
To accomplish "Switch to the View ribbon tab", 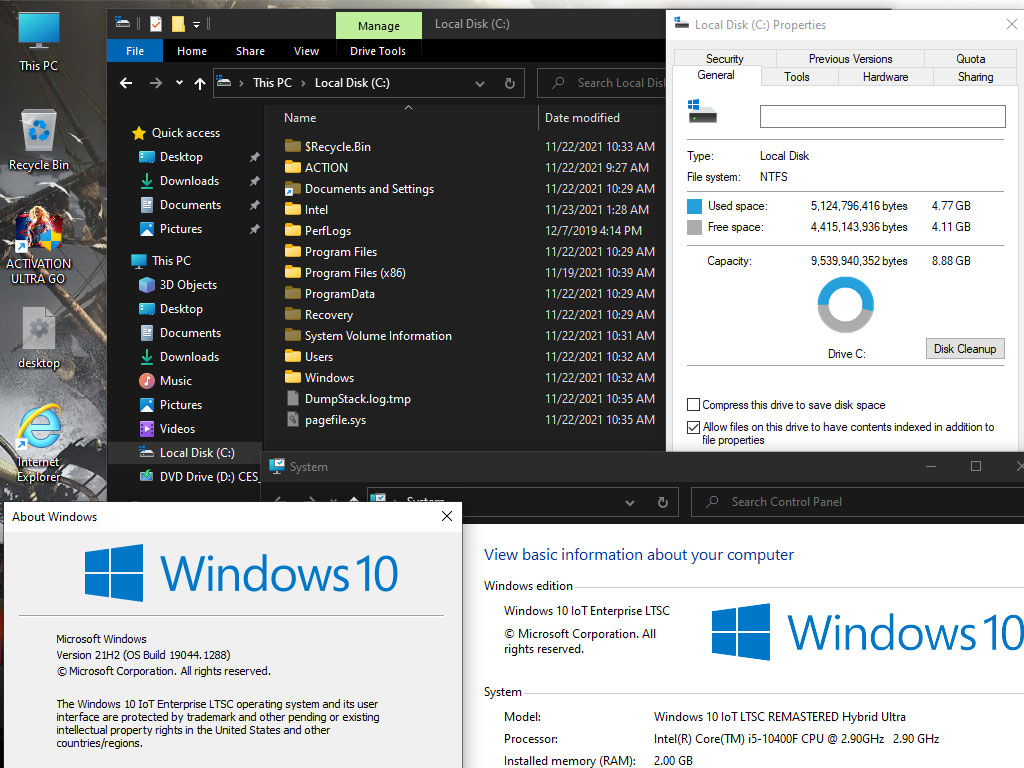I will click(306, 51).
